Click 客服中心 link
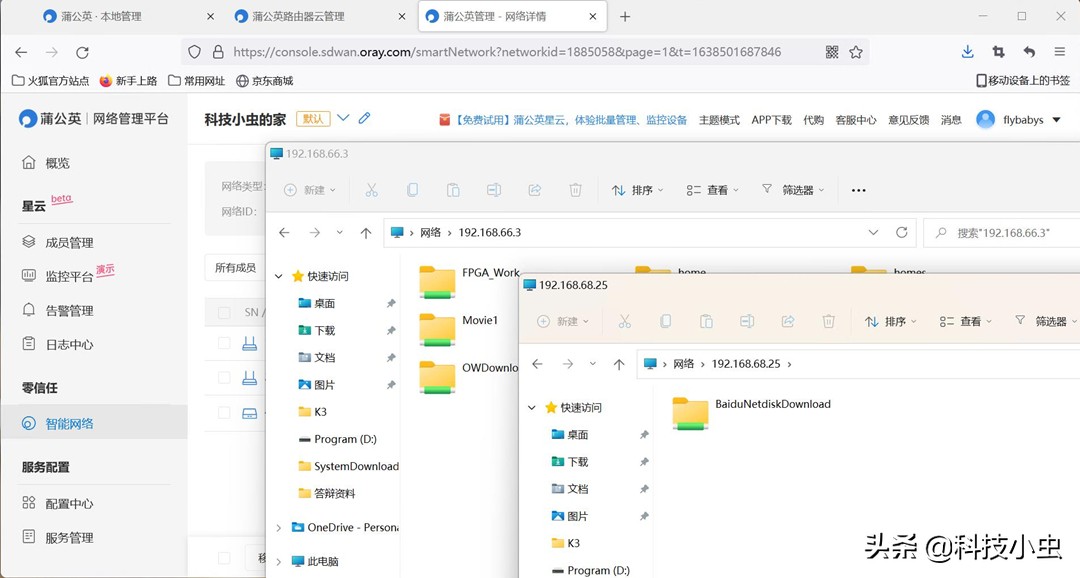 856,120
